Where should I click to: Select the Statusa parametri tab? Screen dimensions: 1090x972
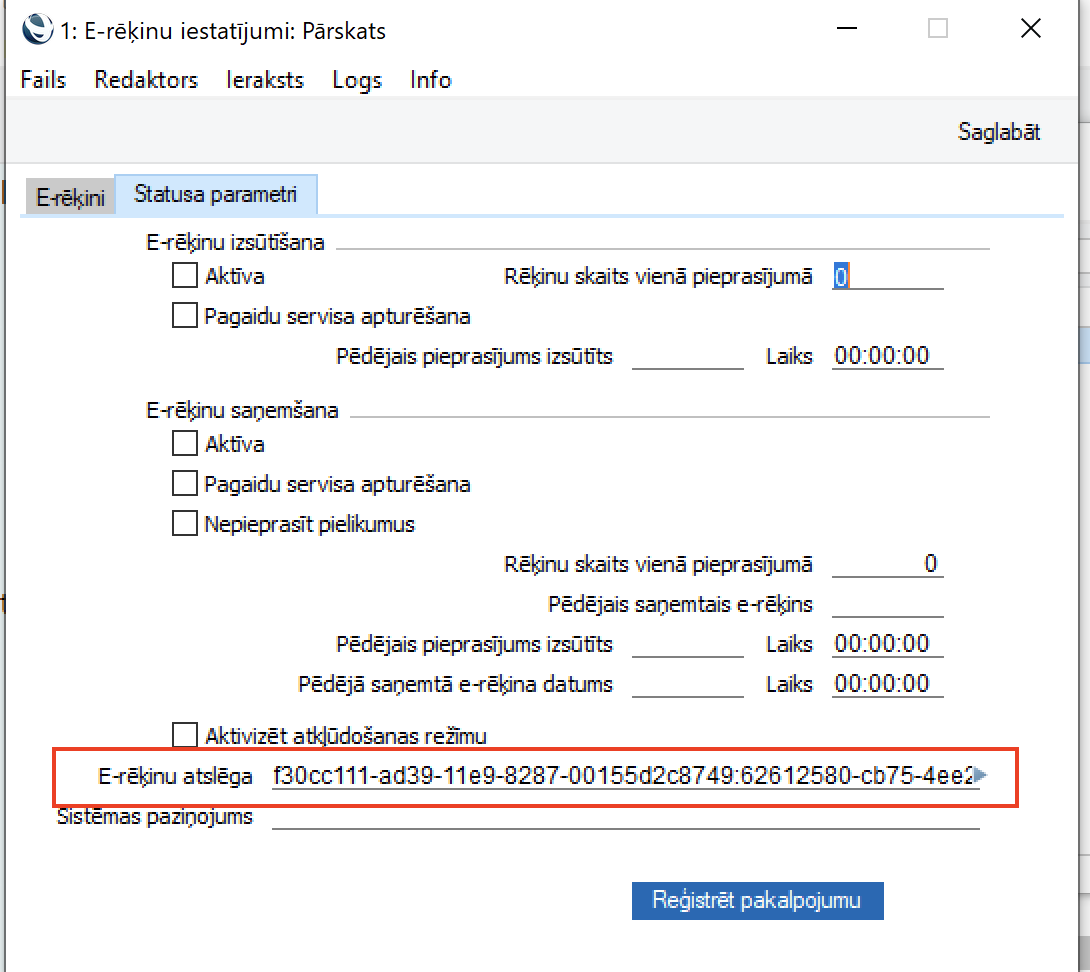pyautogui.click(x=216, y=194)
